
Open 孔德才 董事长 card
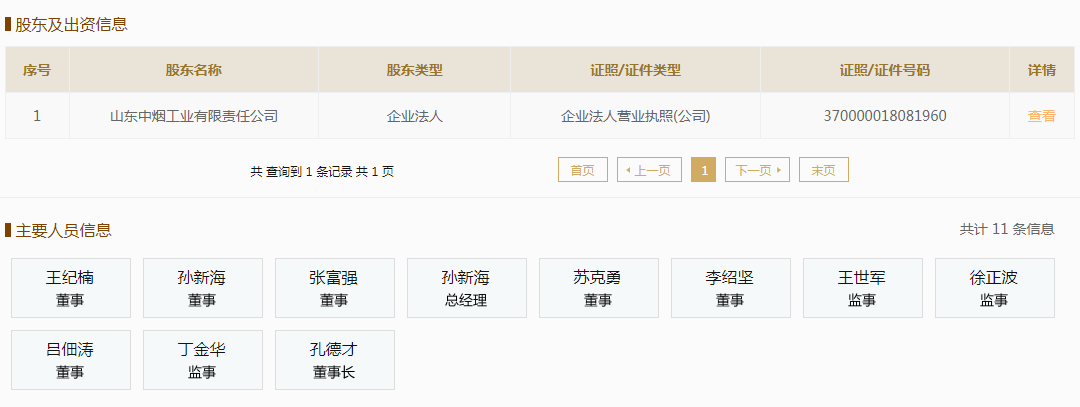pos(334,360)
